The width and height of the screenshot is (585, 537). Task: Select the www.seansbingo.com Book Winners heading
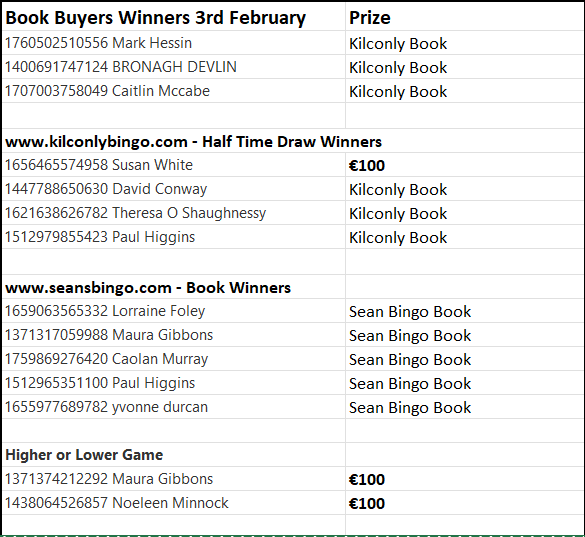coord(148,288)
